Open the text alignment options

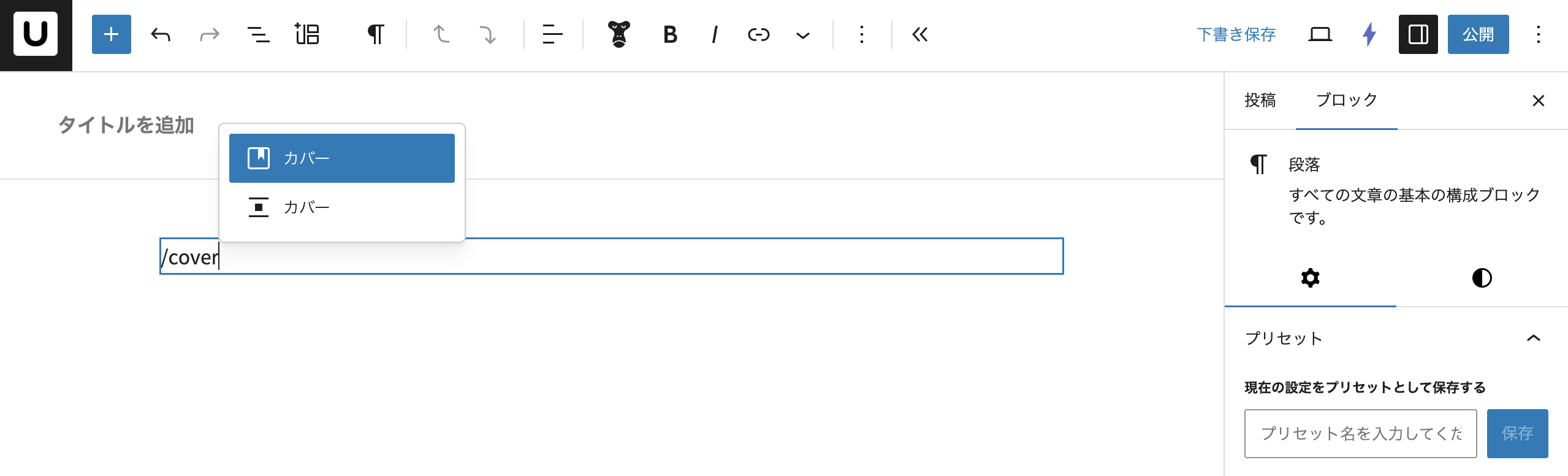coord(552,34)
